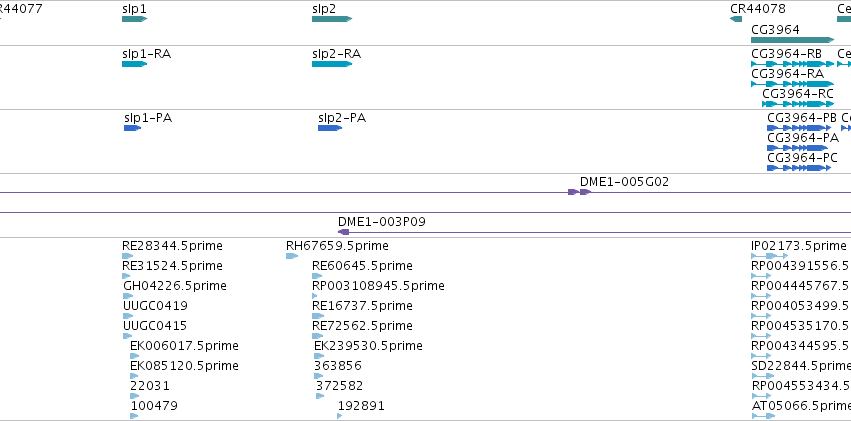Image resolution: width=851 pixels, height=421 pixels.
Task: Select the RE28344.5prime EST arrow
Action: [x=128, y=256]
